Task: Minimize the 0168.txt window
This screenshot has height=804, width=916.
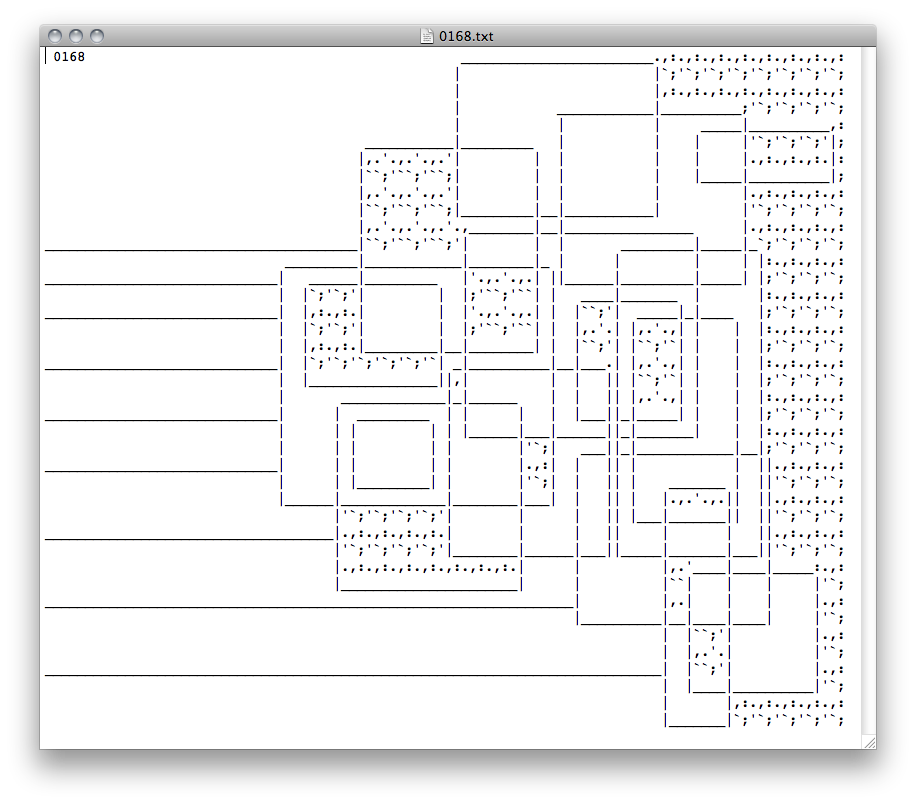Action: (76, 36)
